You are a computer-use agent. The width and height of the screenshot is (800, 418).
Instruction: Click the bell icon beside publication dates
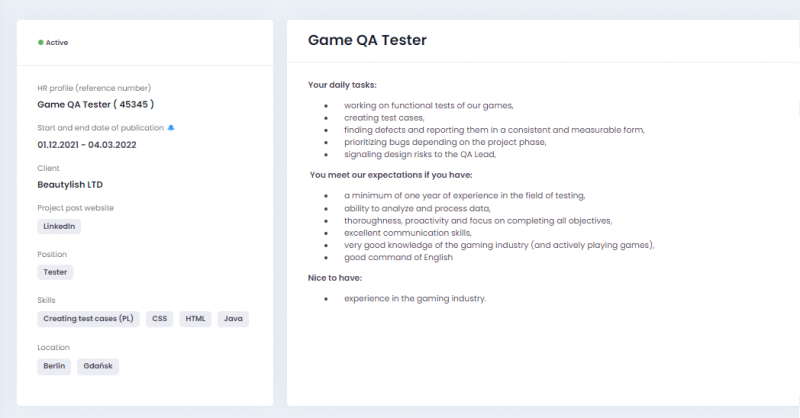pos(171,128)
